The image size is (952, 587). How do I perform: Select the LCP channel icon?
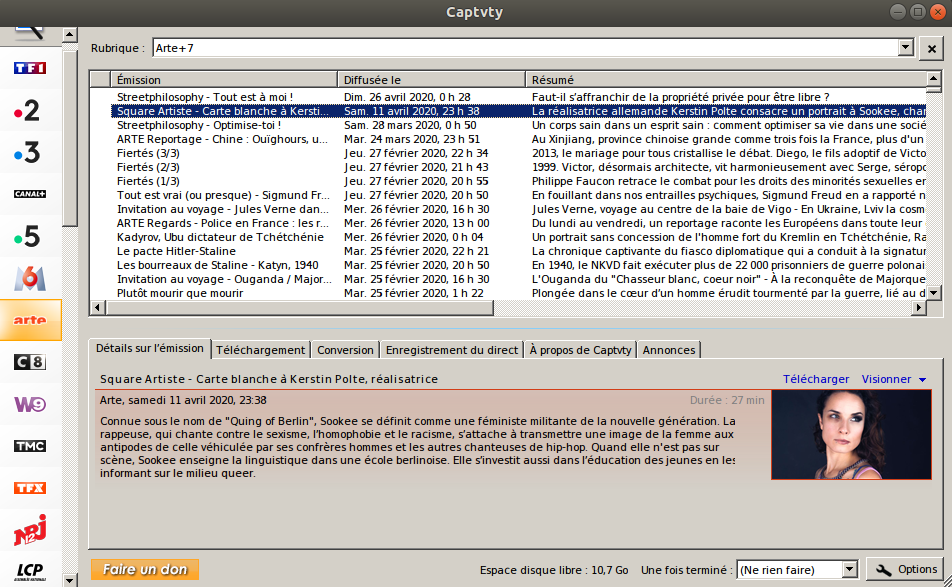coord(30,571)
